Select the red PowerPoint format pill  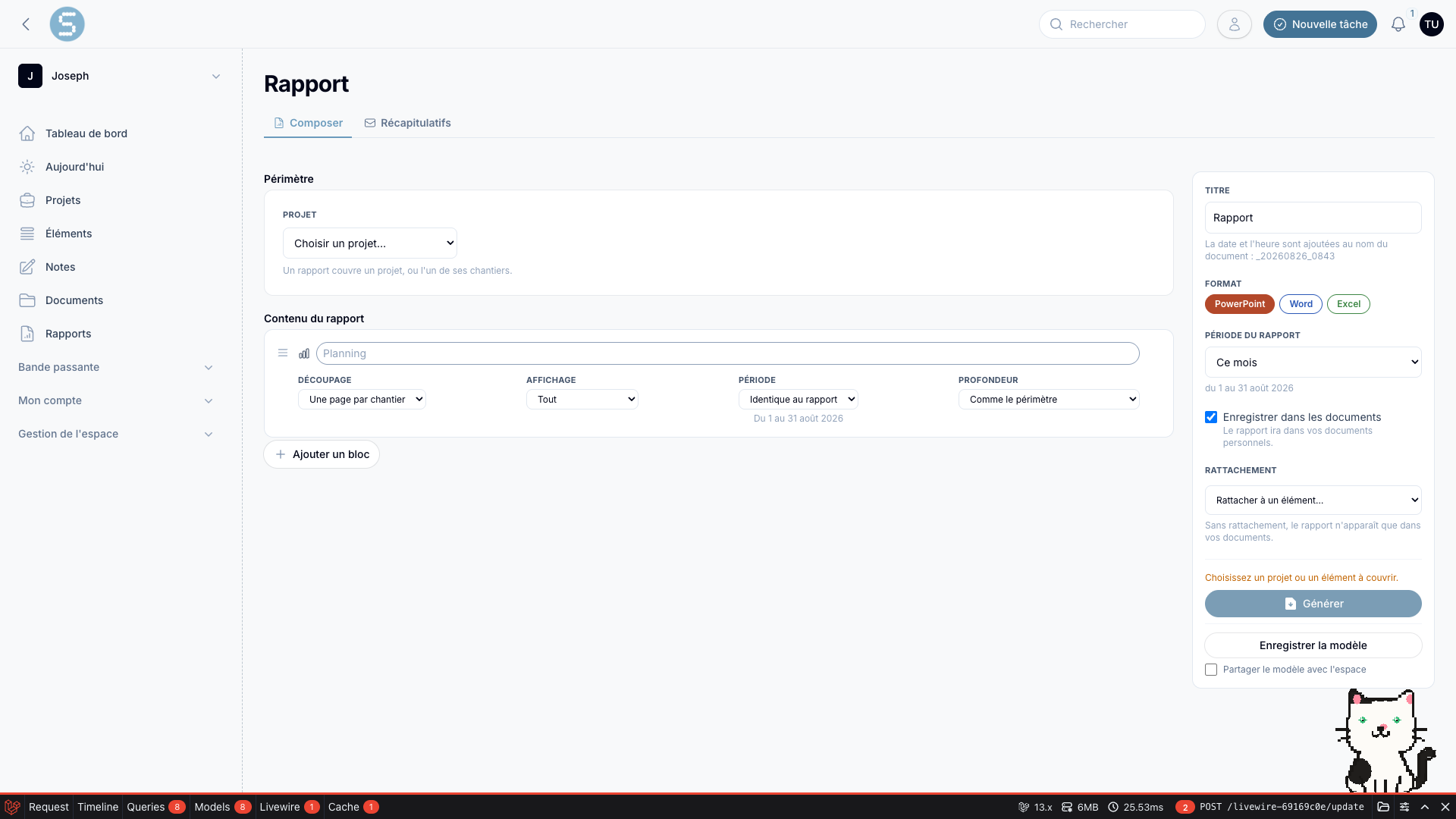click(1239, 304)
